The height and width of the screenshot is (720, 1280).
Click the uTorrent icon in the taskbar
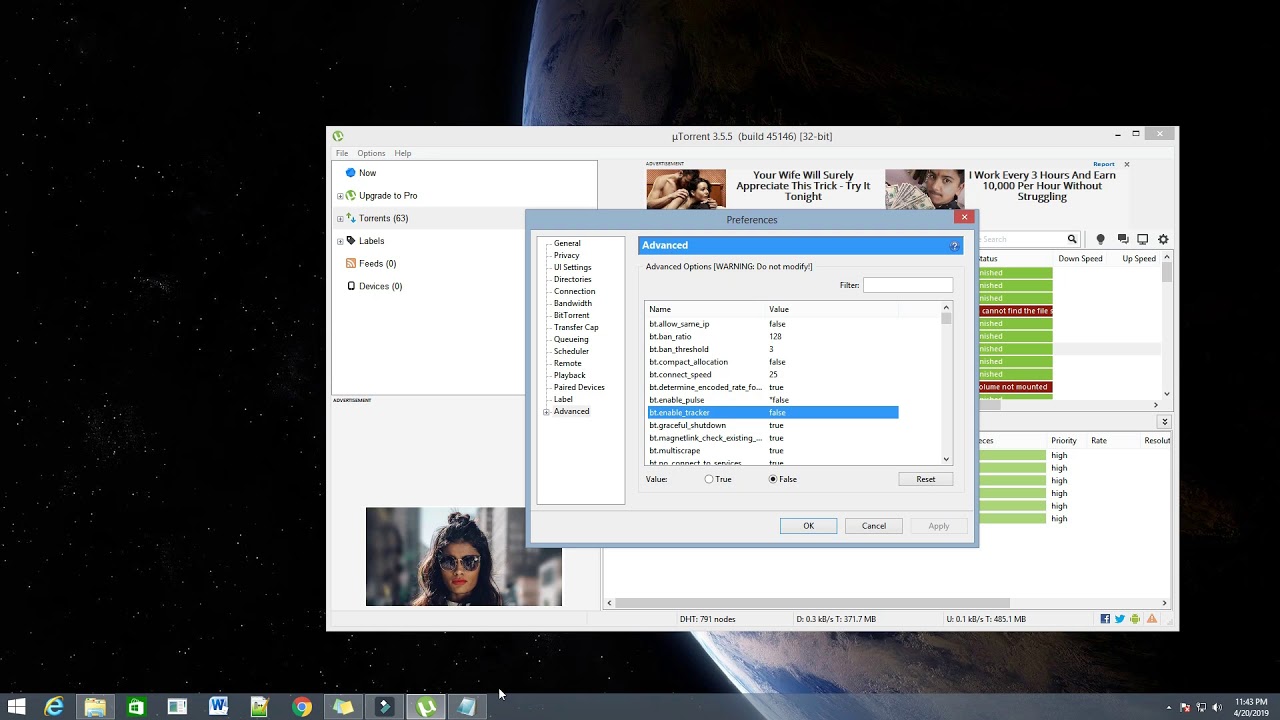click(426, 707)
